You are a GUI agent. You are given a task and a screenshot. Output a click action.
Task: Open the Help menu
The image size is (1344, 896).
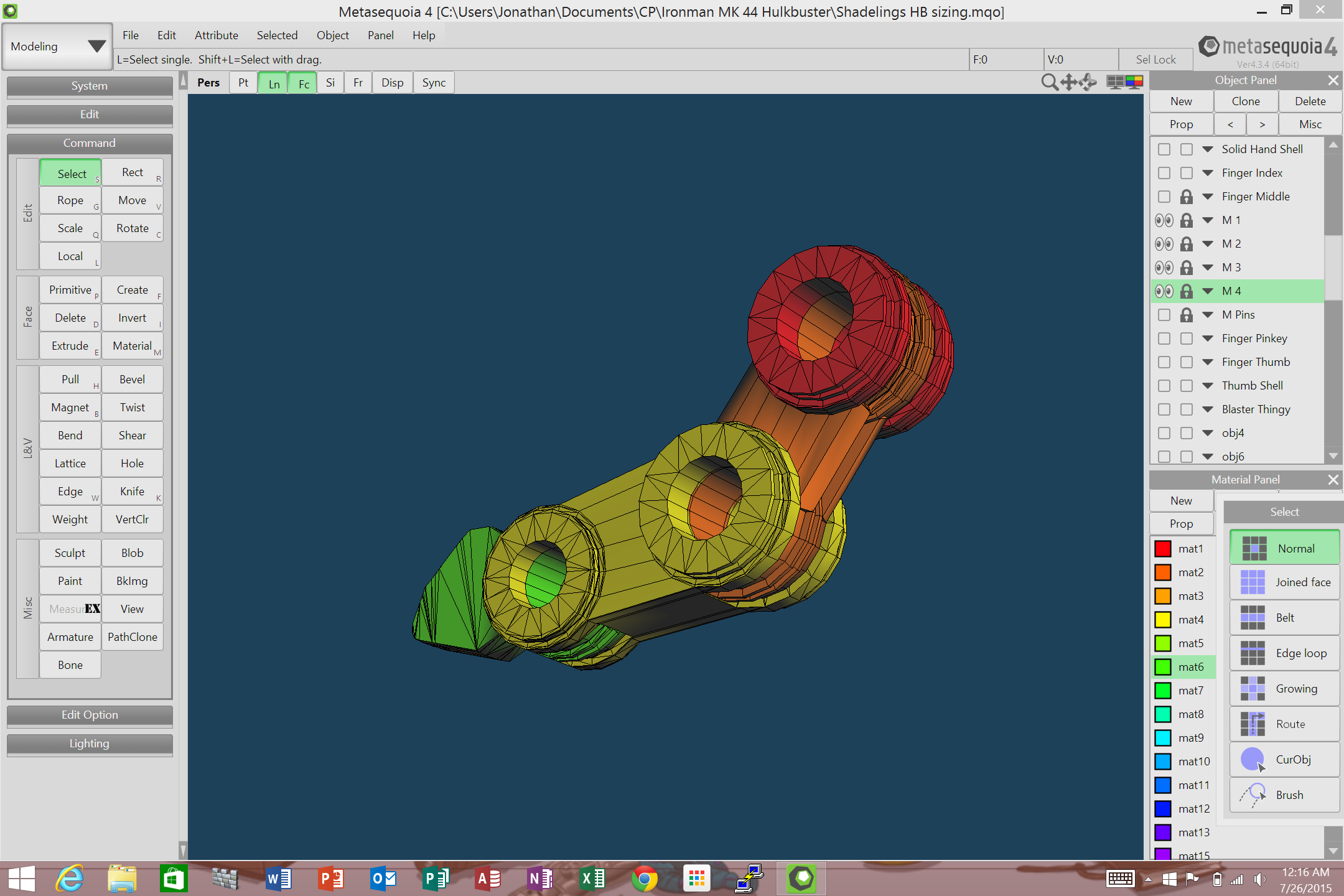(x=424, y=35)
